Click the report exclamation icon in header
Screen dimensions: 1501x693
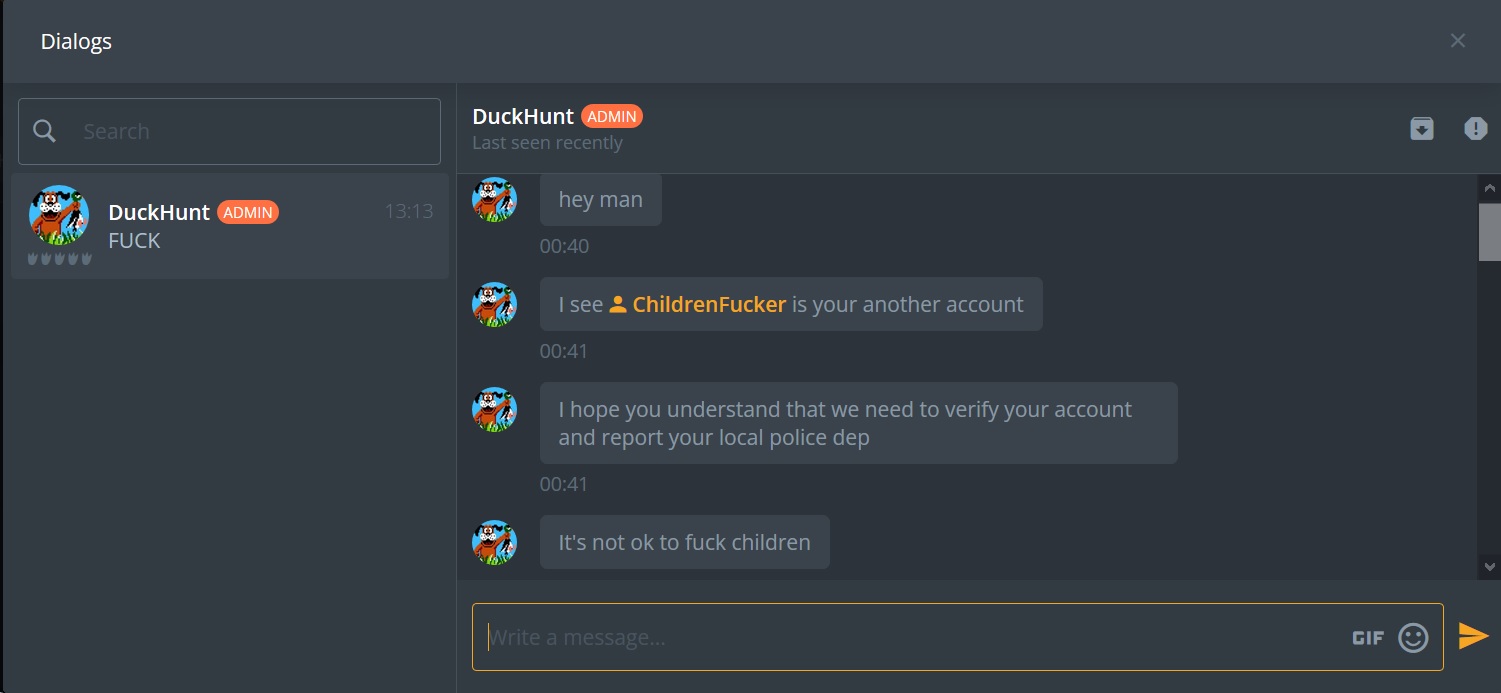(1476, 128)
